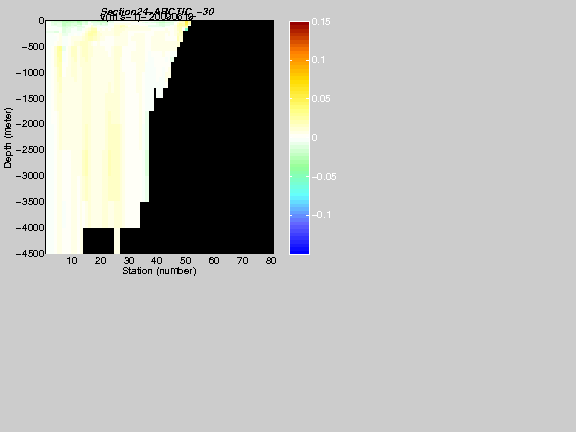Click station tick label 50
The image size is (576, 432).
tap(186, 261)
